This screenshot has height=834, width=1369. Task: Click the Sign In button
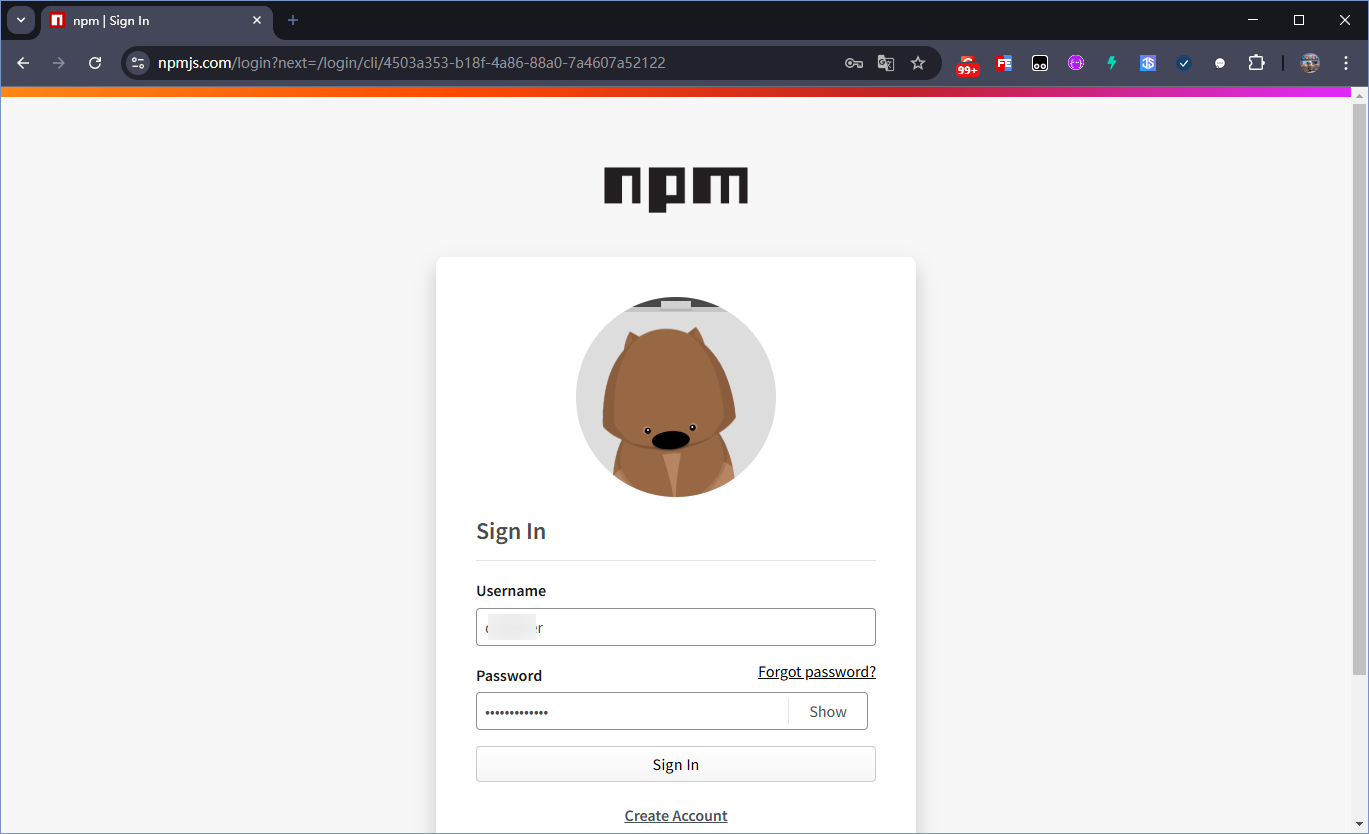(x=675, y=763)
